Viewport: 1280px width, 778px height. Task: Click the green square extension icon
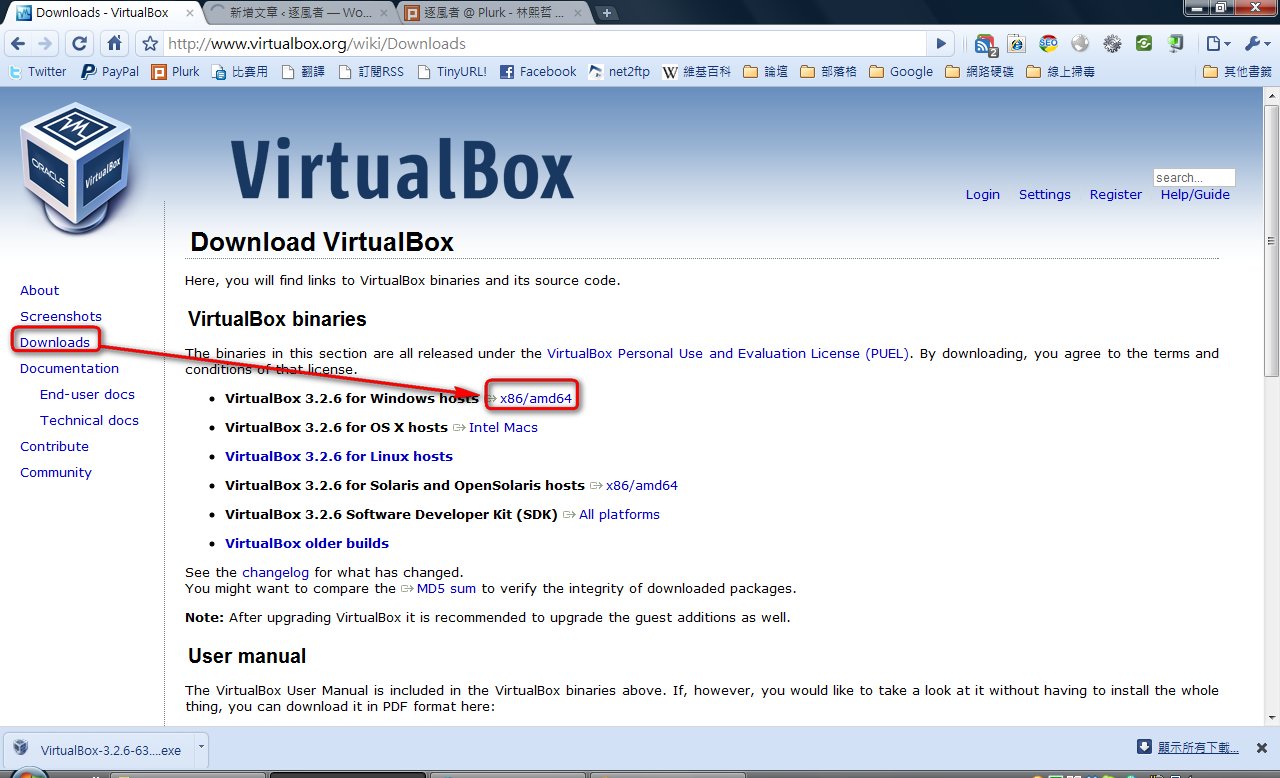tap(1144, 44)
